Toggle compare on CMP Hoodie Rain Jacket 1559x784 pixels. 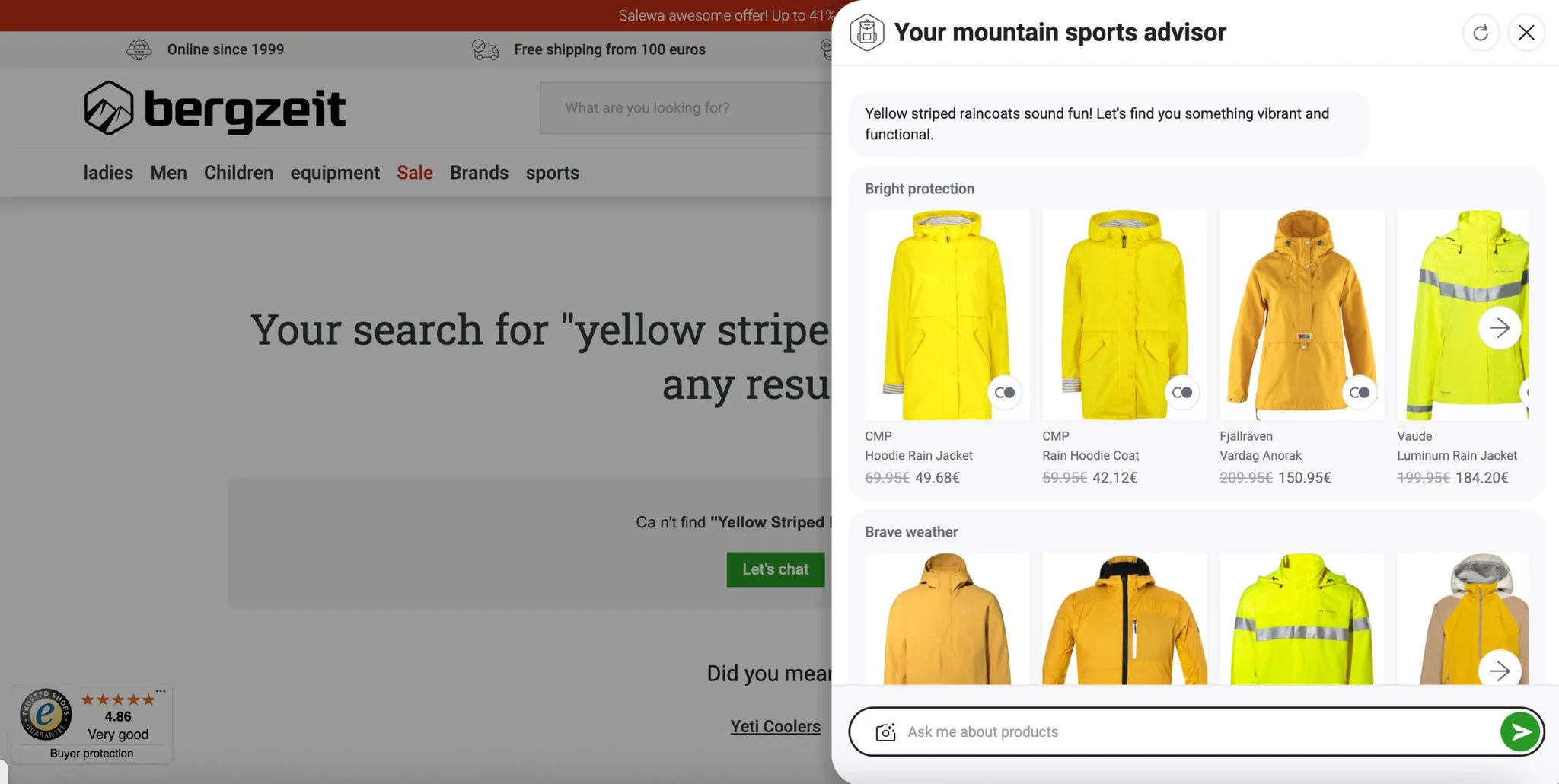click(x=1005, y=393)
